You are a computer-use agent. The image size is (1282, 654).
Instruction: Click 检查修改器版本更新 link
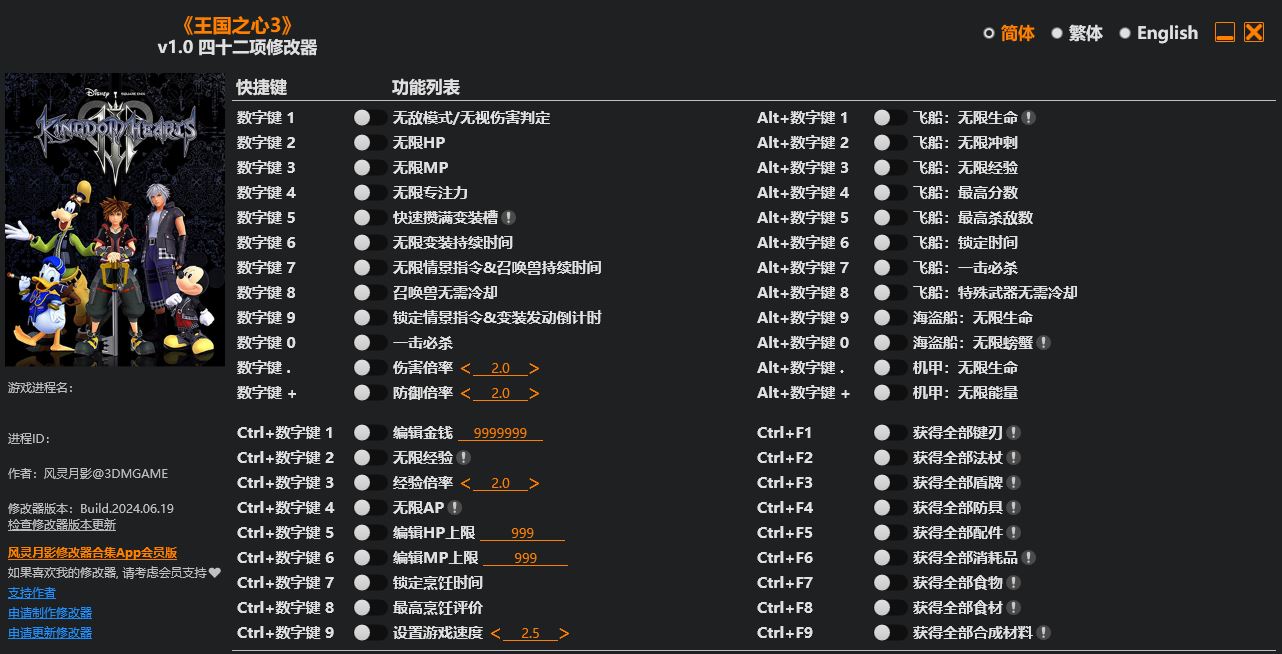(62, 525)
